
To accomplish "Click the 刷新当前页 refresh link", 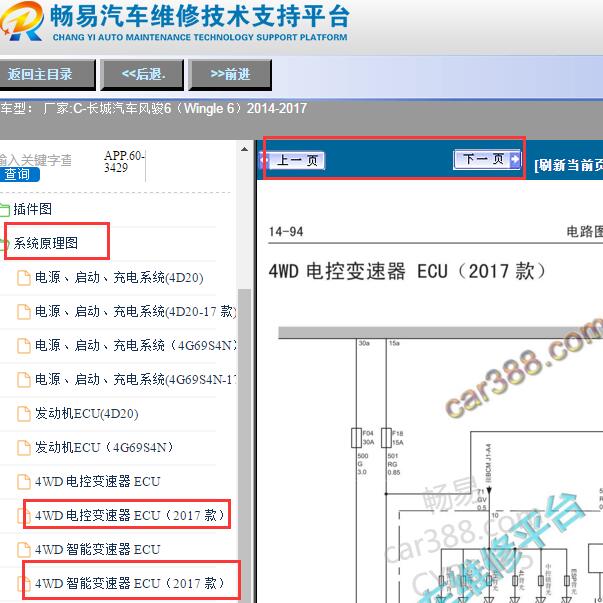I will pyautogui.click(x=568, y=165).
